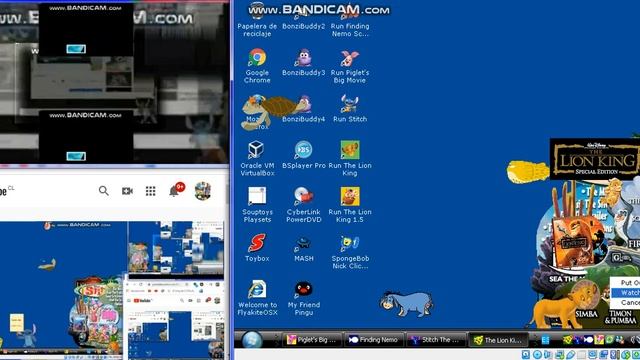This screenshot has height=360, width=640.
Task: Launch the Toybox desktop icon
Action: coord(257,248)
